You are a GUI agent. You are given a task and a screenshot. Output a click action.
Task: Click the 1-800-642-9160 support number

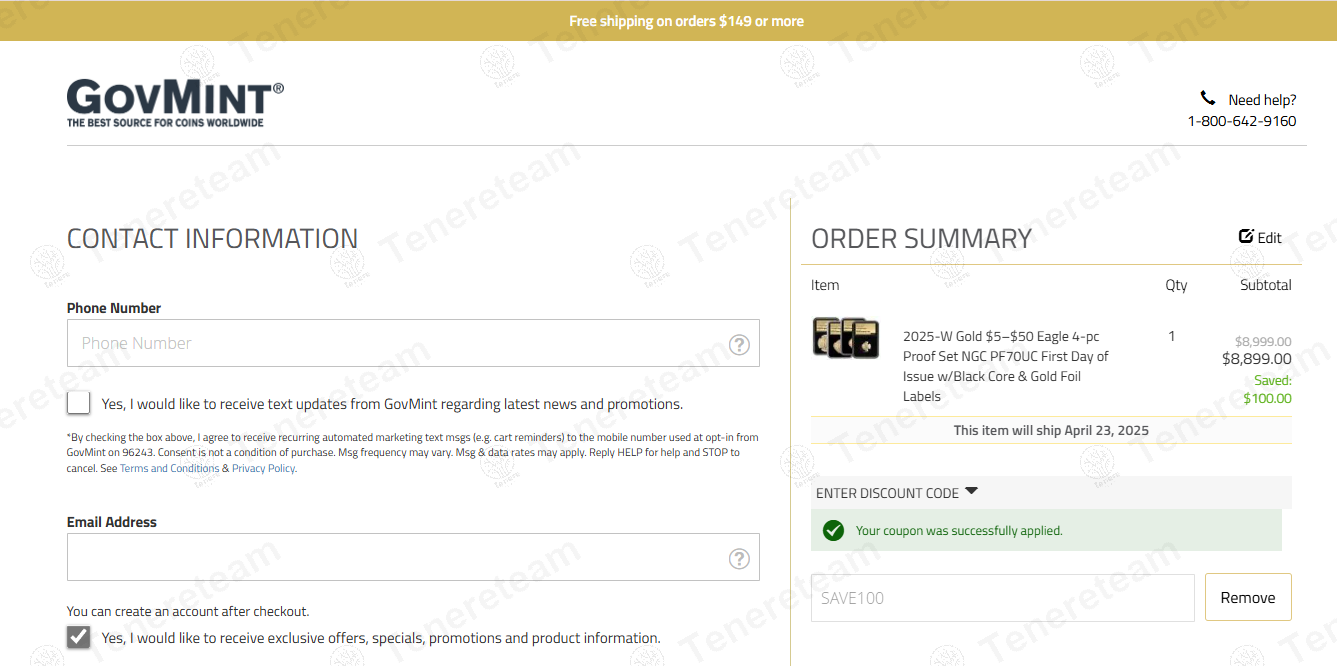point(1241,121)
